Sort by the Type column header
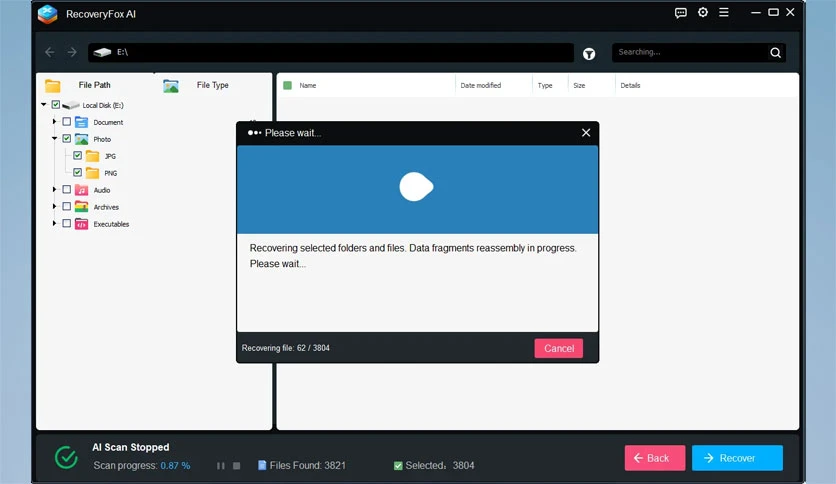This screenshot has width=836, height=484. click(x=545, y=85)
